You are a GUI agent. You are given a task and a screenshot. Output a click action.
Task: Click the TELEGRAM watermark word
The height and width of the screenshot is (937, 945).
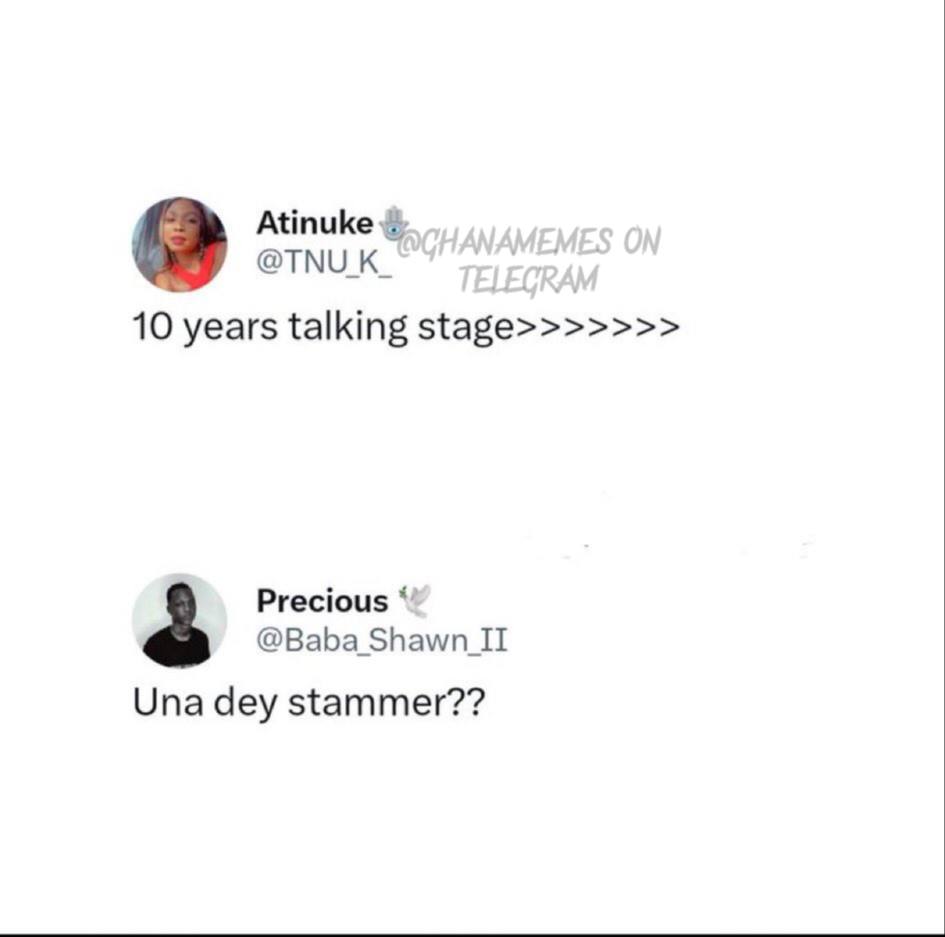[528, 279]
